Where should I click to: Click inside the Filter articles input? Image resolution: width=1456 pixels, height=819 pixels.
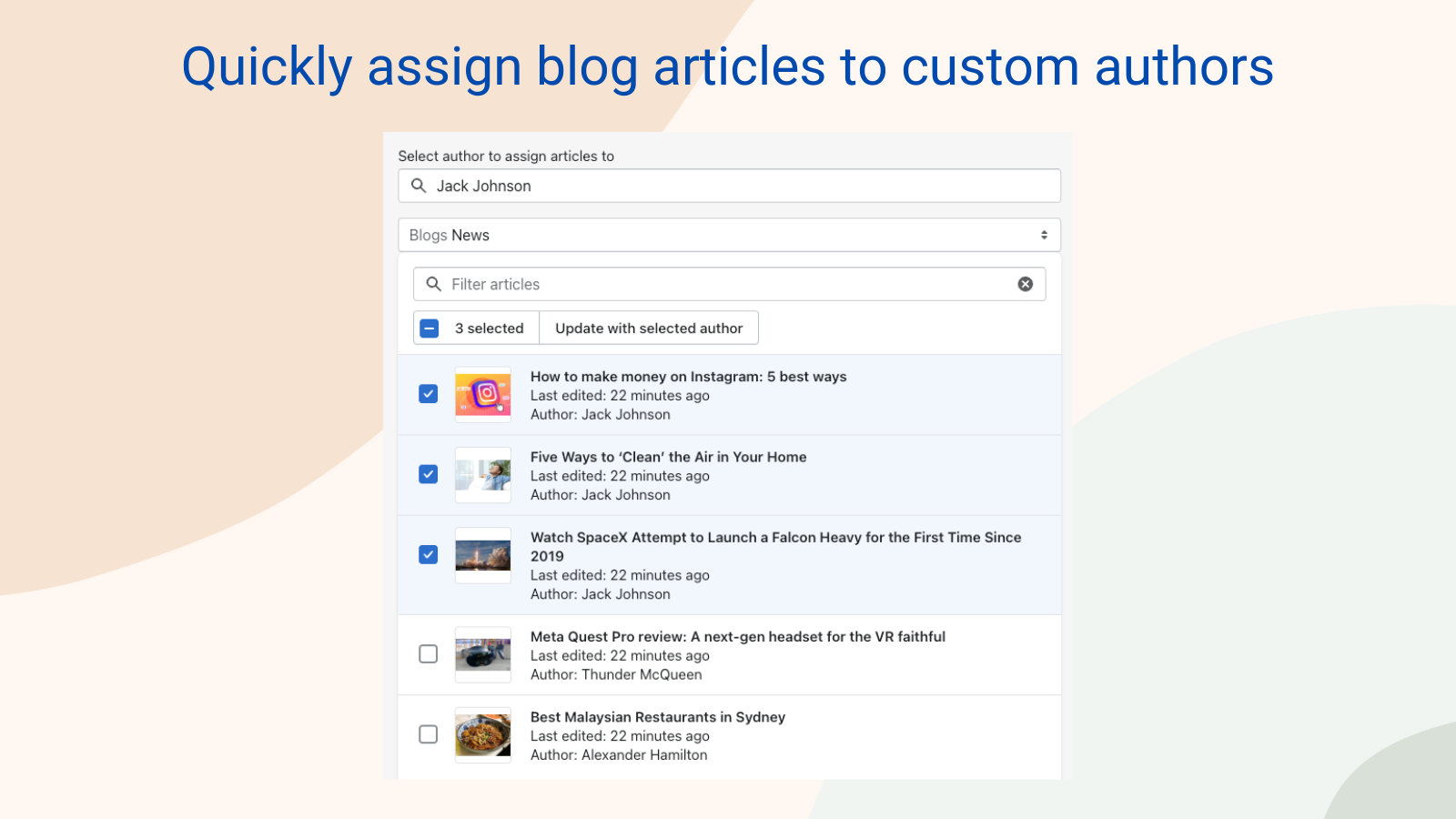(x=637, y=284)
